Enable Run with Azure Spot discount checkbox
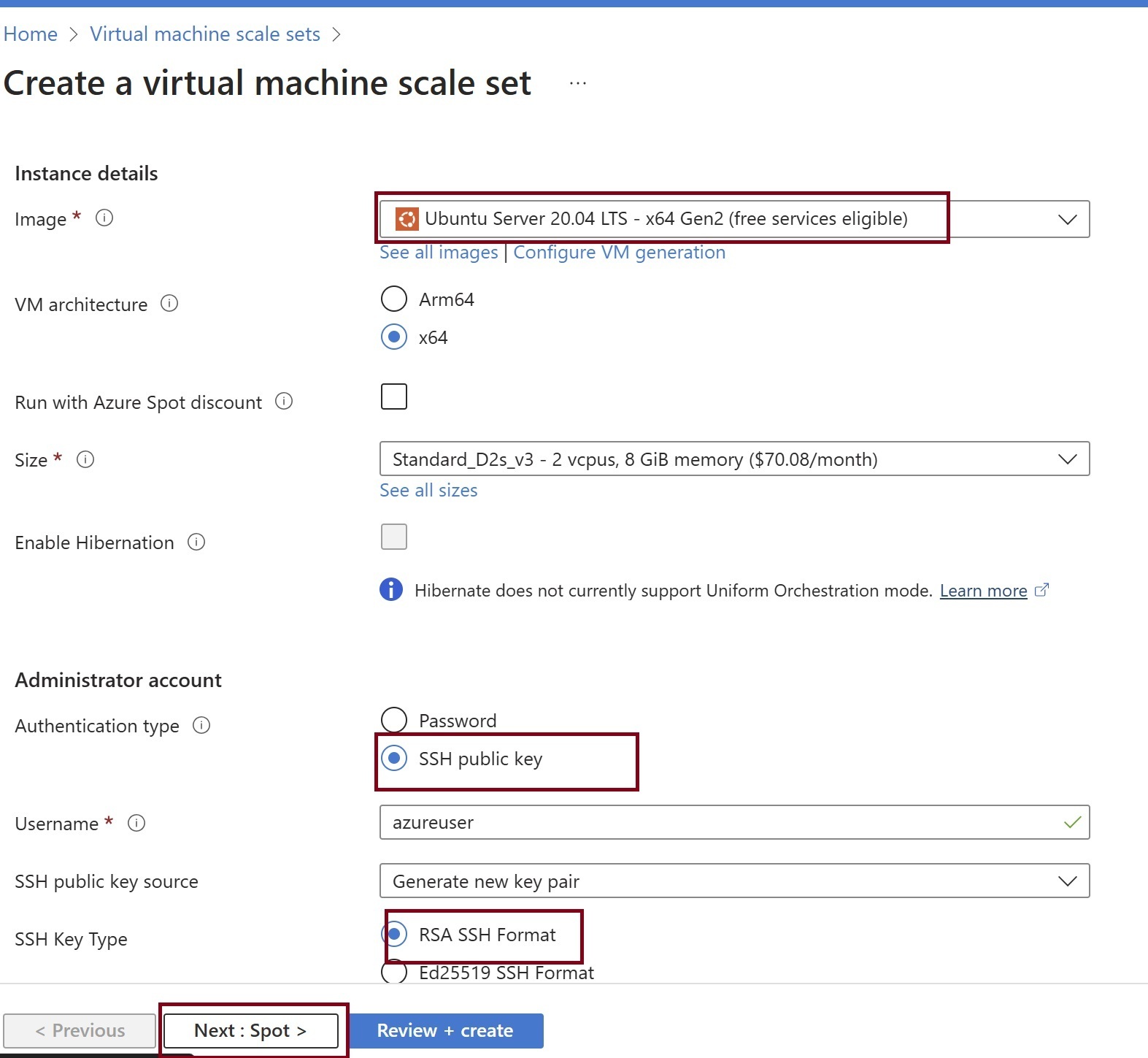 point(394,396)
